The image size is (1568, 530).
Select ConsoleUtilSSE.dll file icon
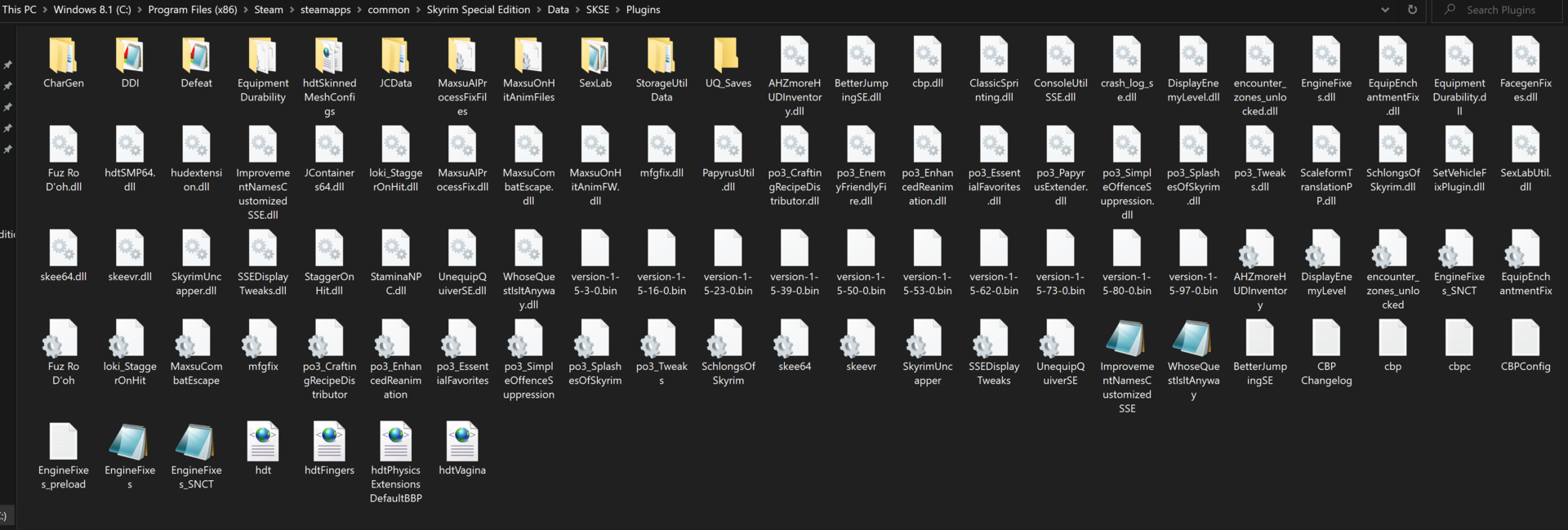tap(1060, 56)
